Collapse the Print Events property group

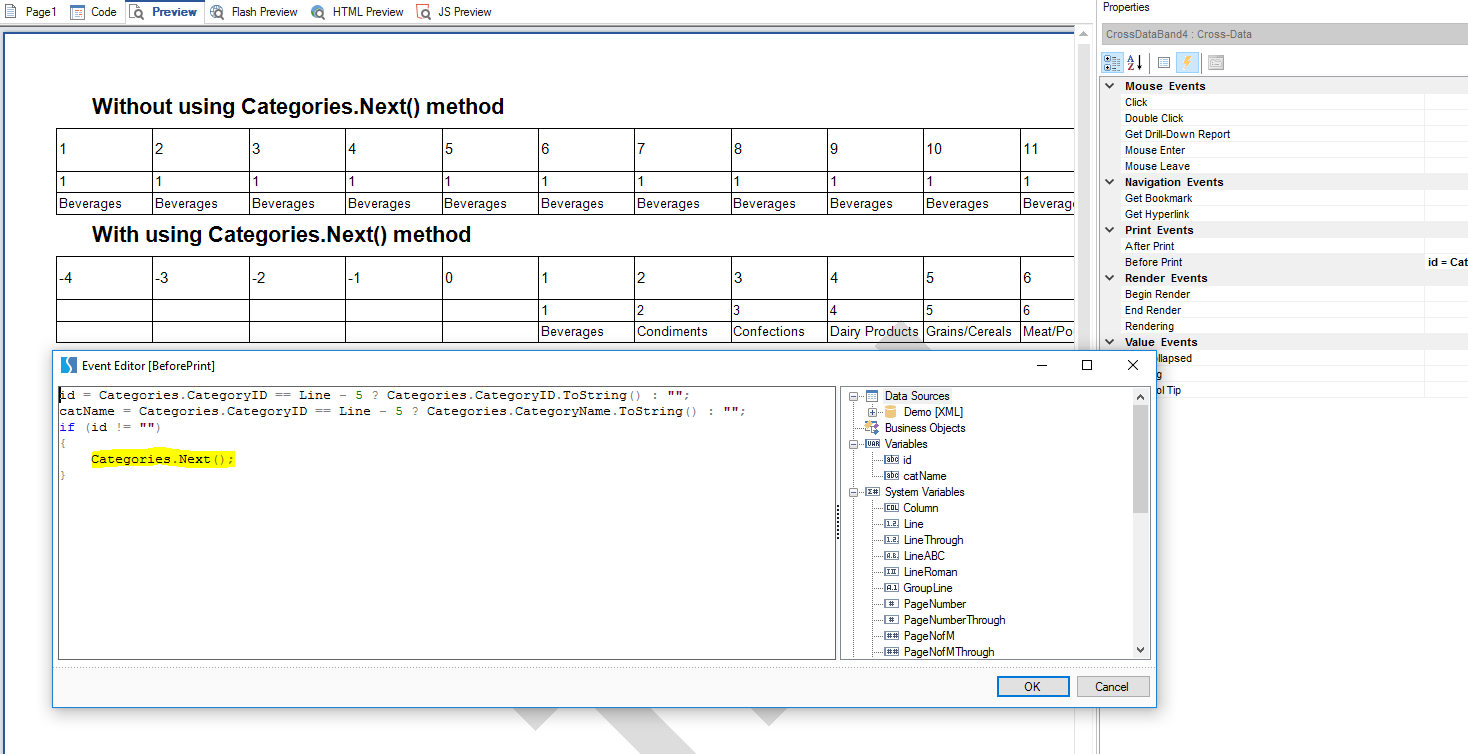click(1109, 230)
